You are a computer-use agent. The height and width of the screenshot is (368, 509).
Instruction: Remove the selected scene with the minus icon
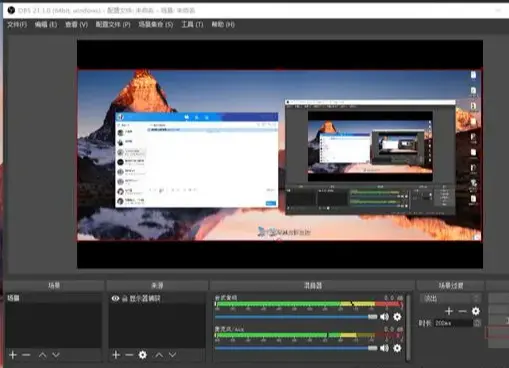(26, 355)
